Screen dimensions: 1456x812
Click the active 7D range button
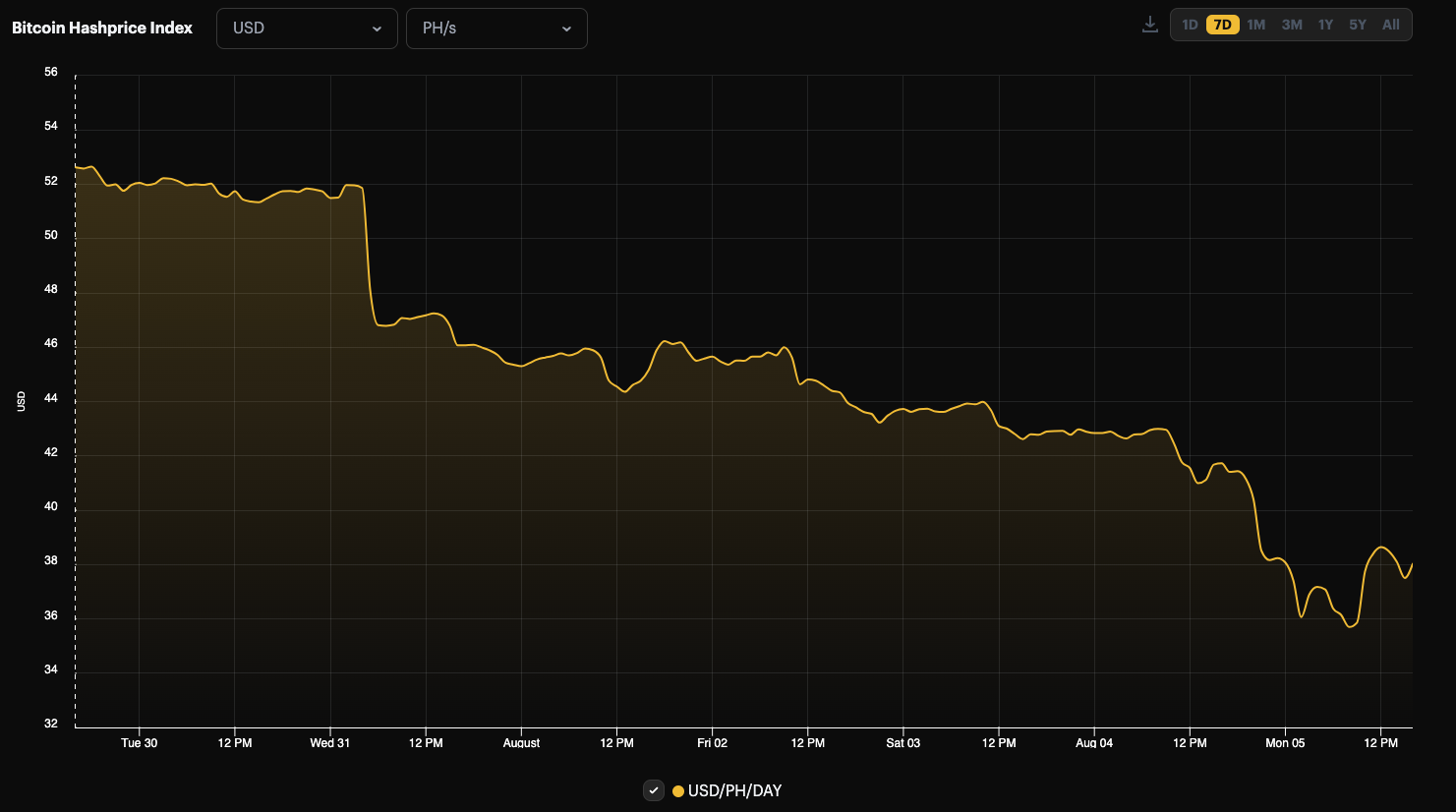point(1222,25)
